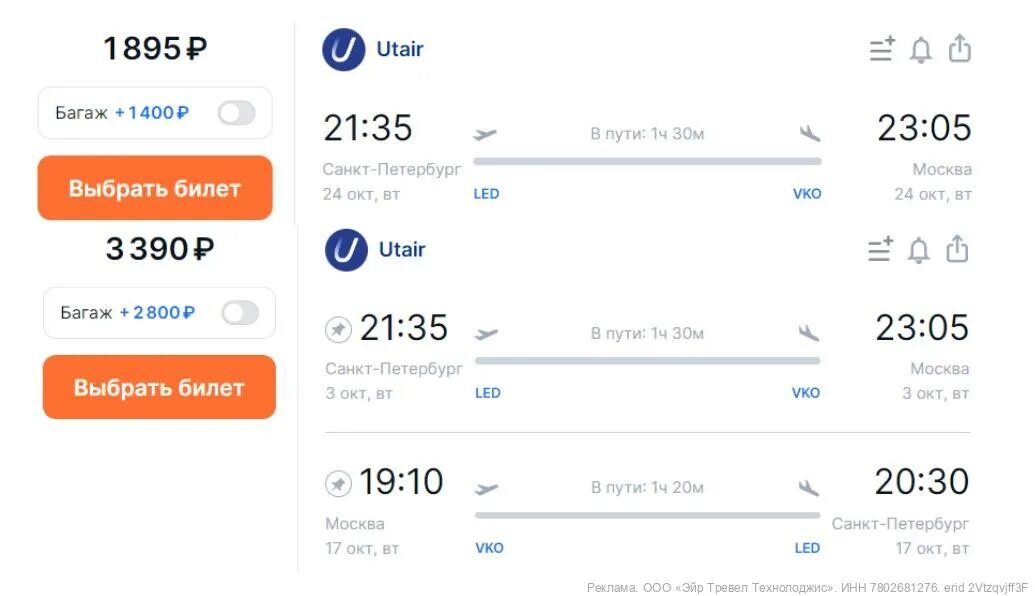Add the 3390₽ ticket to the compare list

click(880, 249)
